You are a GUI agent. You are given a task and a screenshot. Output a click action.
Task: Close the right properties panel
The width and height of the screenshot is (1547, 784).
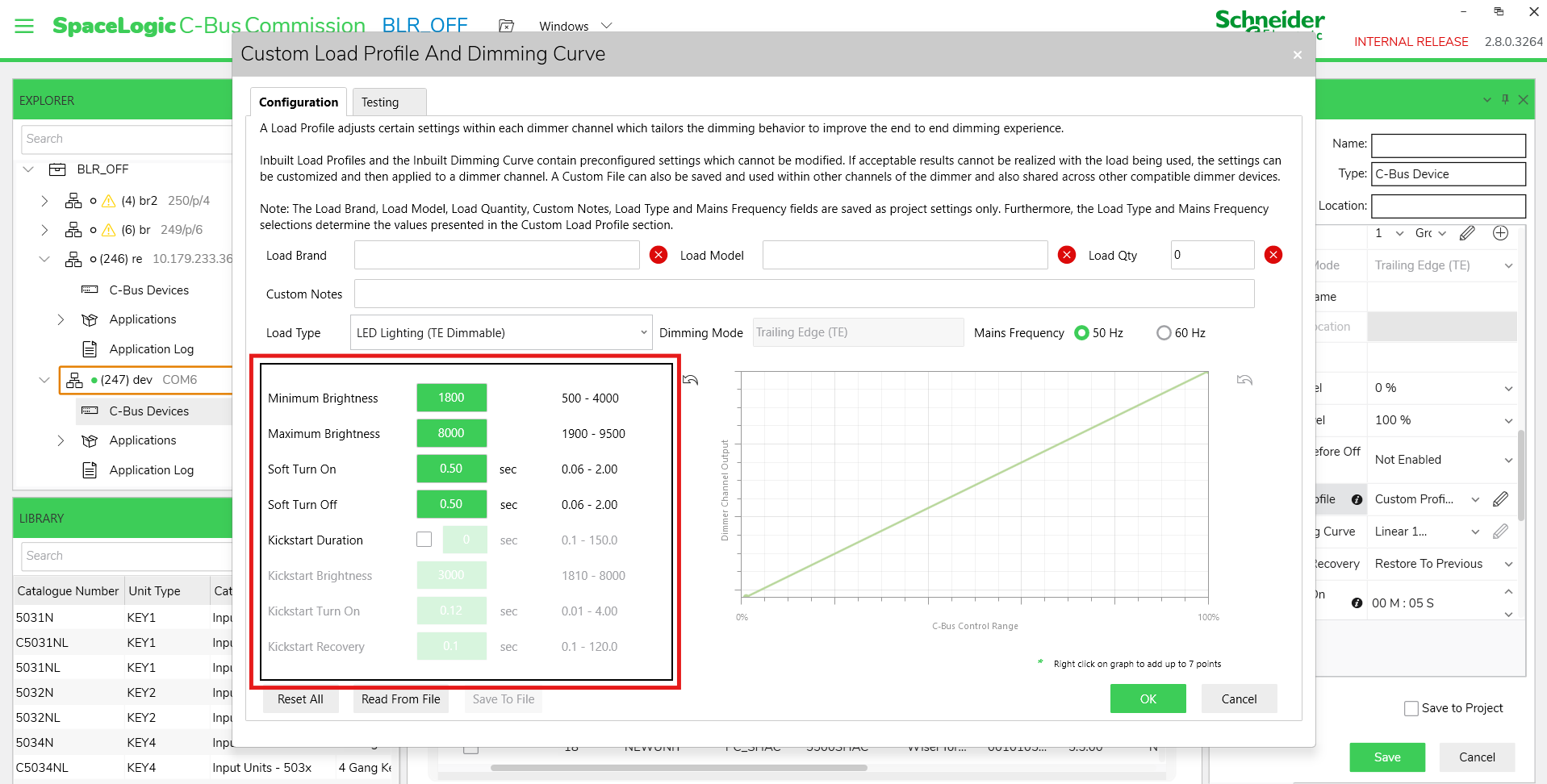tap(1523, 100)
